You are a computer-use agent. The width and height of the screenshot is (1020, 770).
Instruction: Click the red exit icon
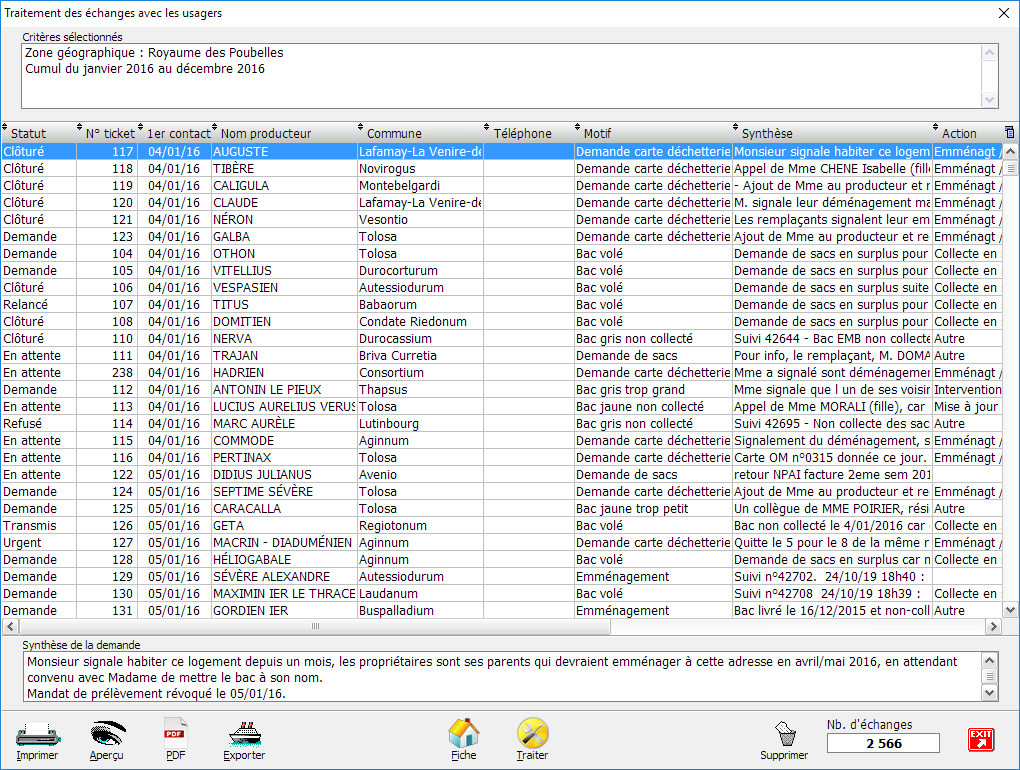pyautogui.click(x=981, y=739)
